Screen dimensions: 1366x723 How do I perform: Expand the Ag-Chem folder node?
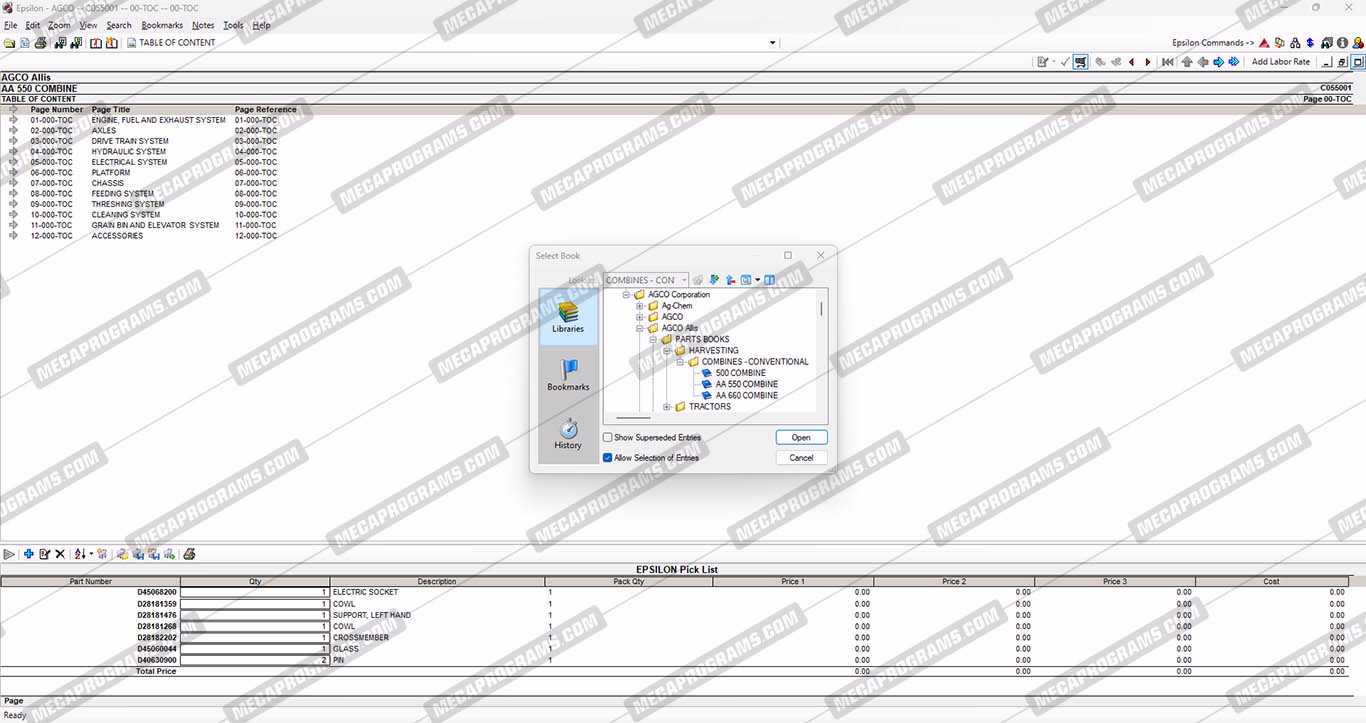(x=640, y=306)
